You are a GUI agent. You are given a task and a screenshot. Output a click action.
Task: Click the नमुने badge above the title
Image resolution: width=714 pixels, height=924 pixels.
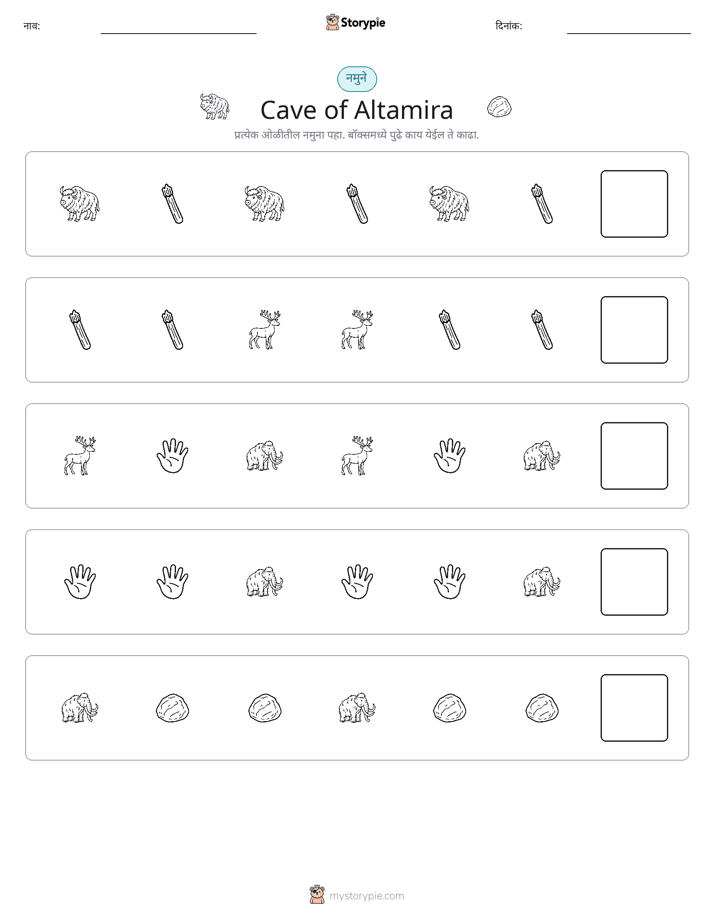tap(357, 79)
